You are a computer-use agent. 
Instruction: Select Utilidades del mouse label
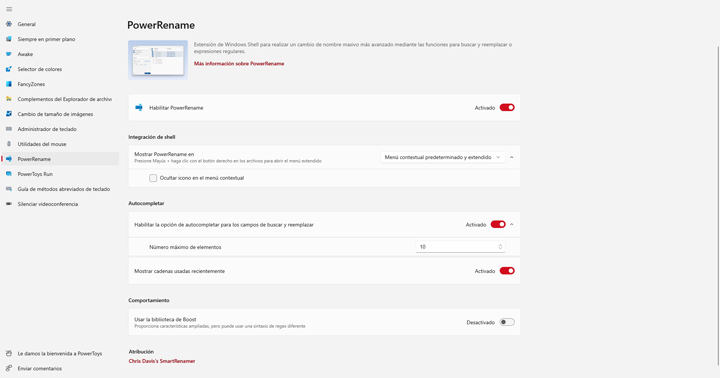[42, 144]
